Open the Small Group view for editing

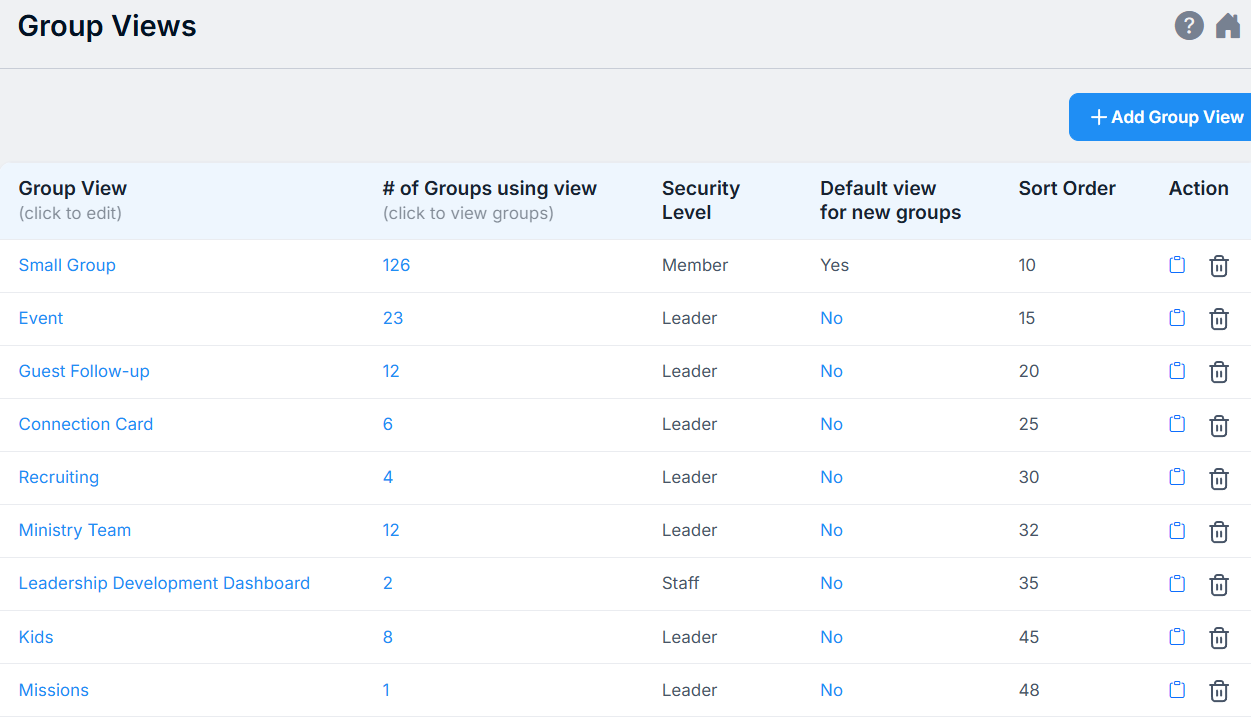67,265
